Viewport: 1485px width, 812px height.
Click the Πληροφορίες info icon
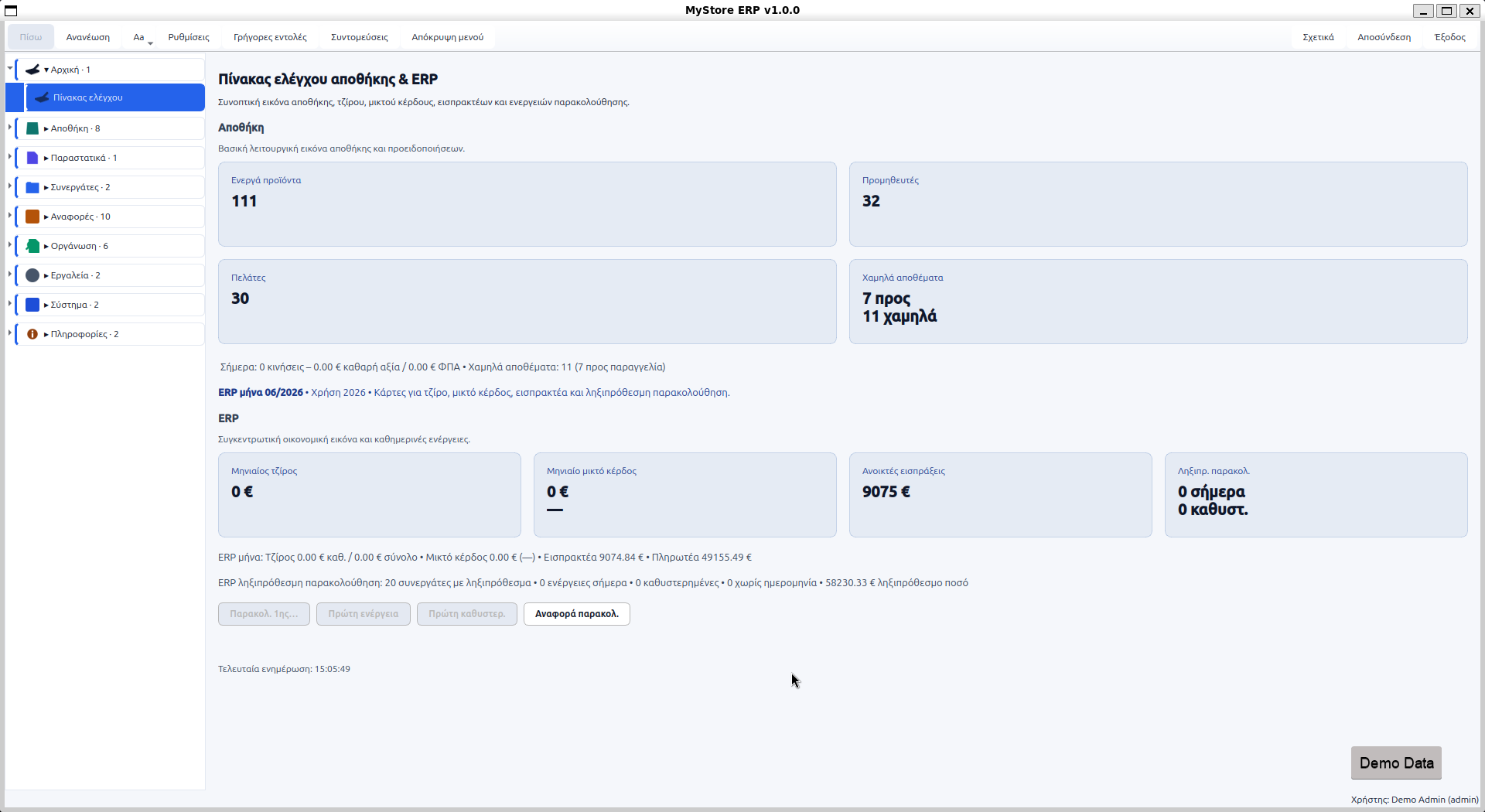point(32,334)
